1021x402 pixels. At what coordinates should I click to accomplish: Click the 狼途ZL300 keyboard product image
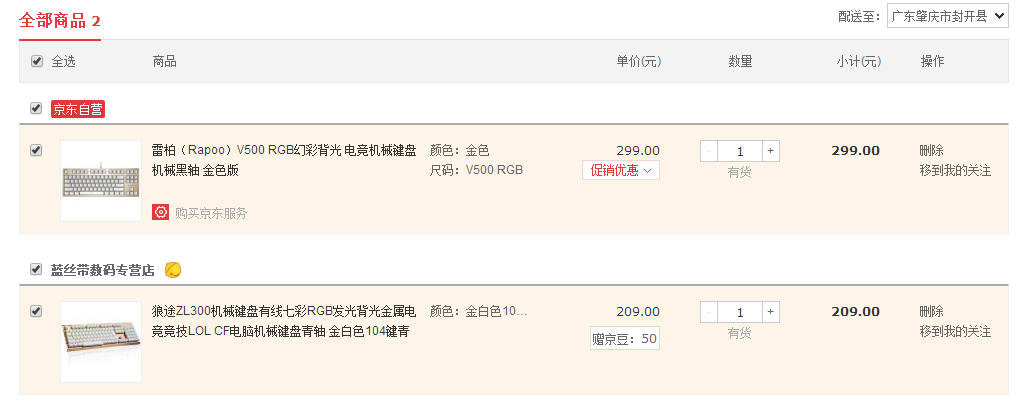[101, 341]
